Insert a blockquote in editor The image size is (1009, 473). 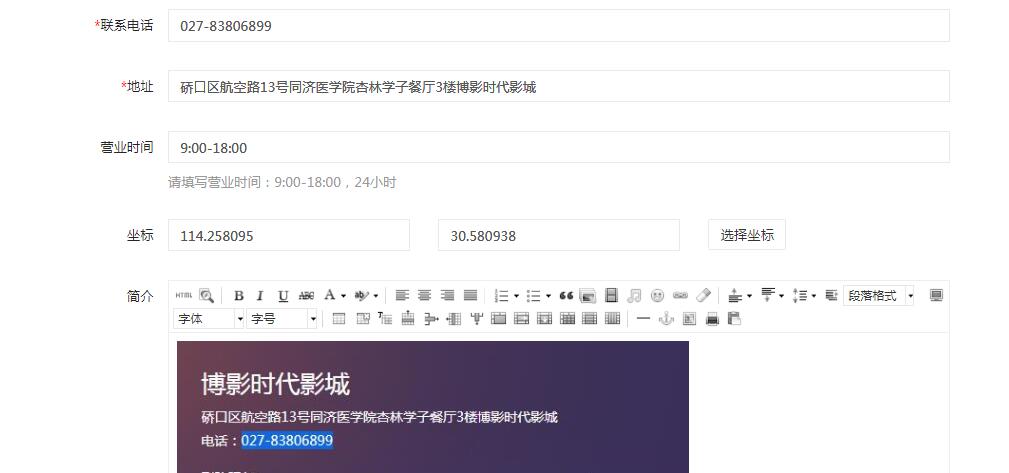tap(566, 296)
